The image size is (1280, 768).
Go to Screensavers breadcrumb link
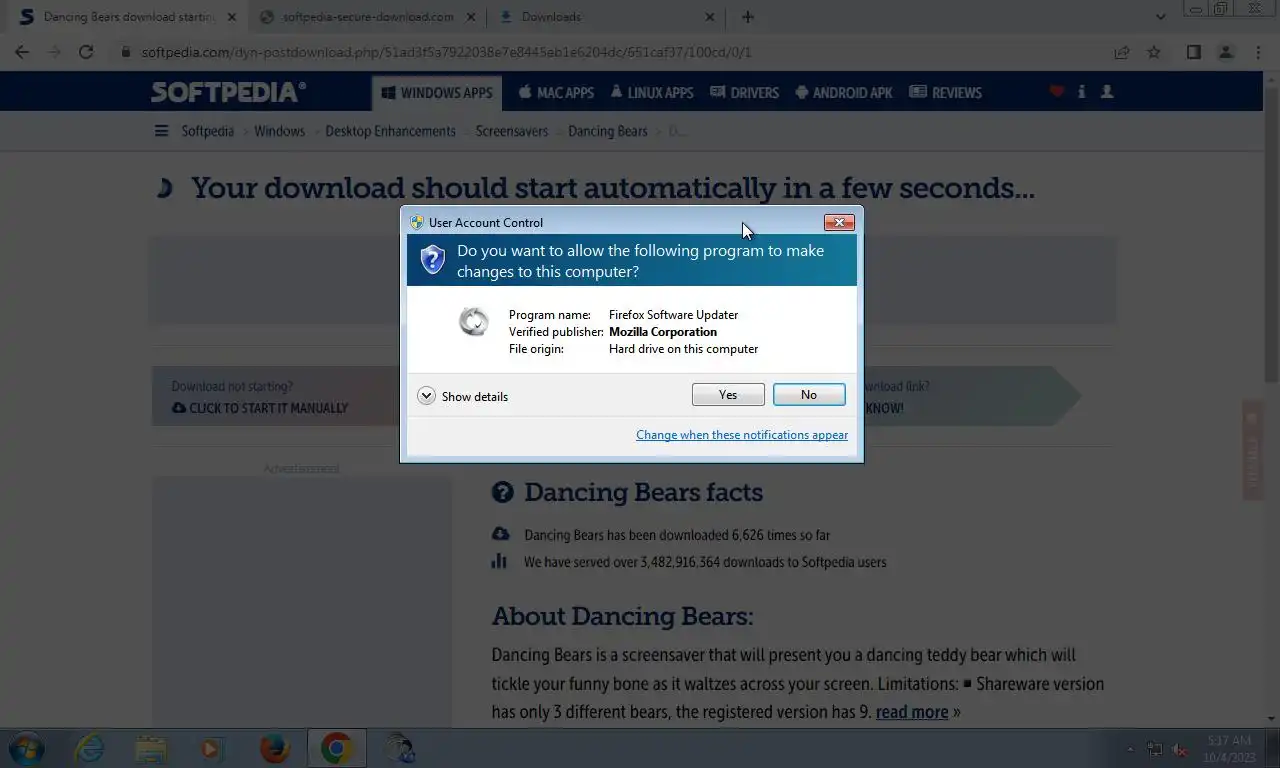tap(512, 131)
